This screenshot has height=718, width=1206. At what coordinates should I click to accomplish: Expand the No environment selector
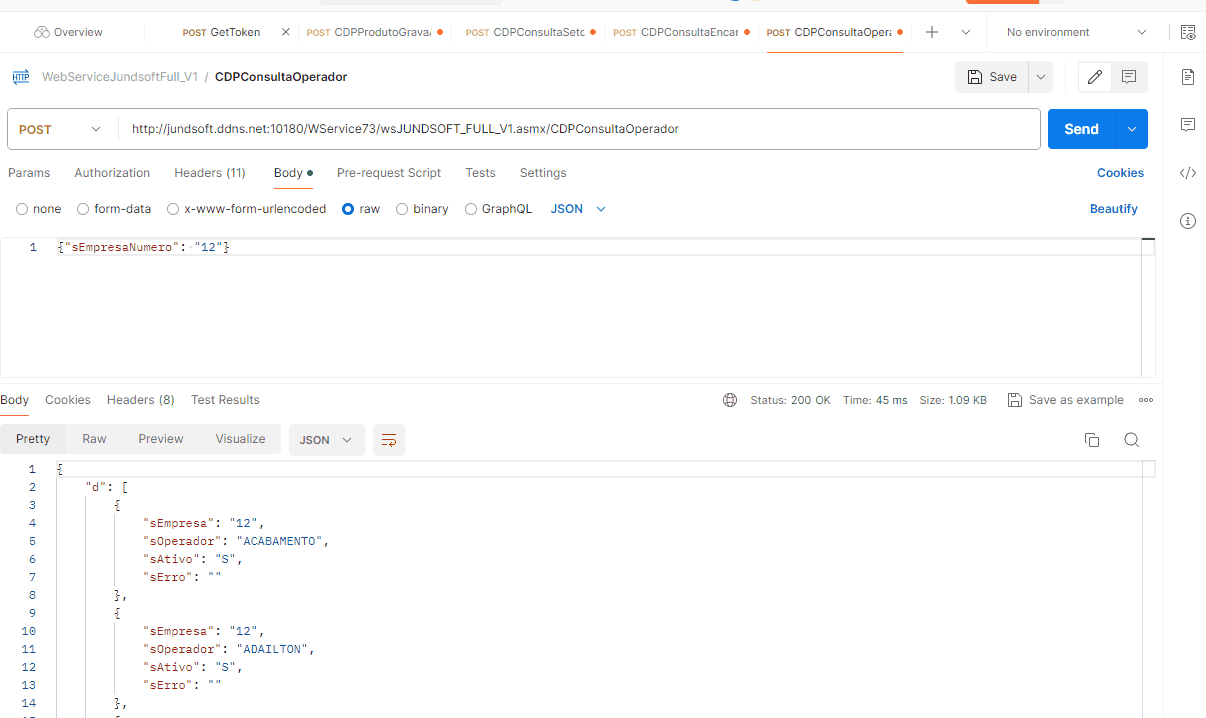tap(1076, 32)
